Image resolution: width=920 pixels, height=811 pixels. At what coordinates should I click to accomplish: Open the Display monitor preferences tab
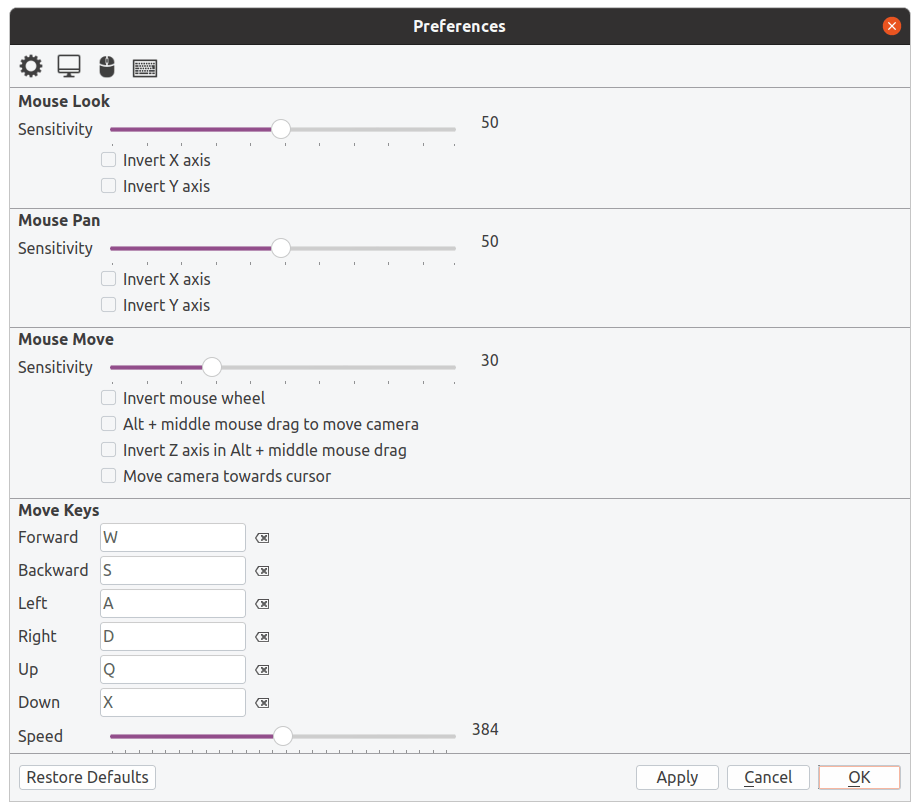point(69,66)
